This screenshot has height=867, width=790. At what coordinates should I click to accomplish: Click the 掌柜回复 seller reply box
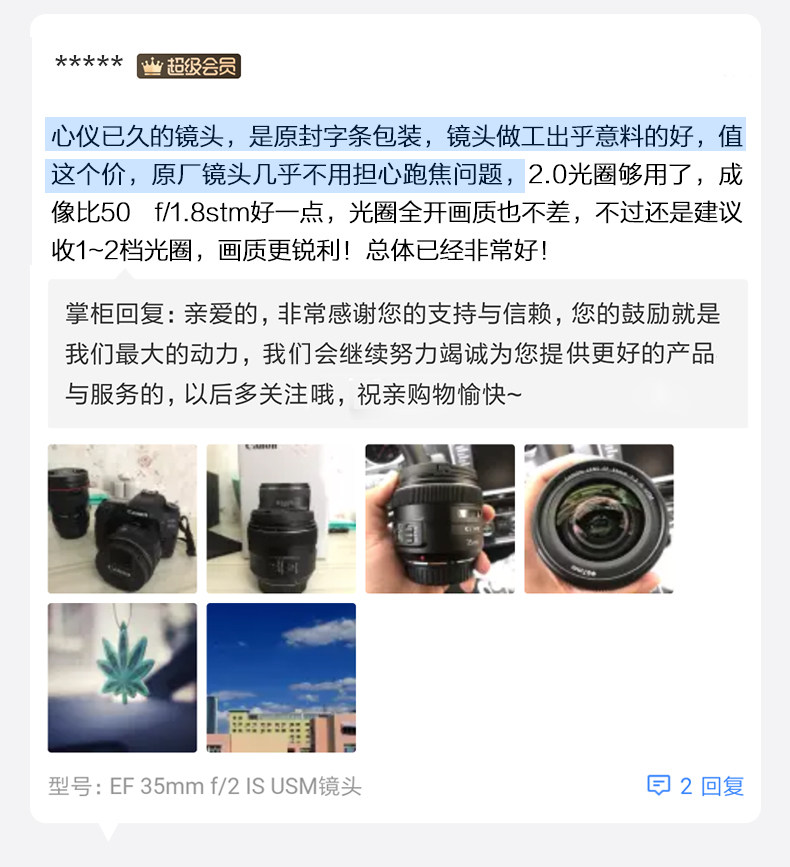point(397,353)
